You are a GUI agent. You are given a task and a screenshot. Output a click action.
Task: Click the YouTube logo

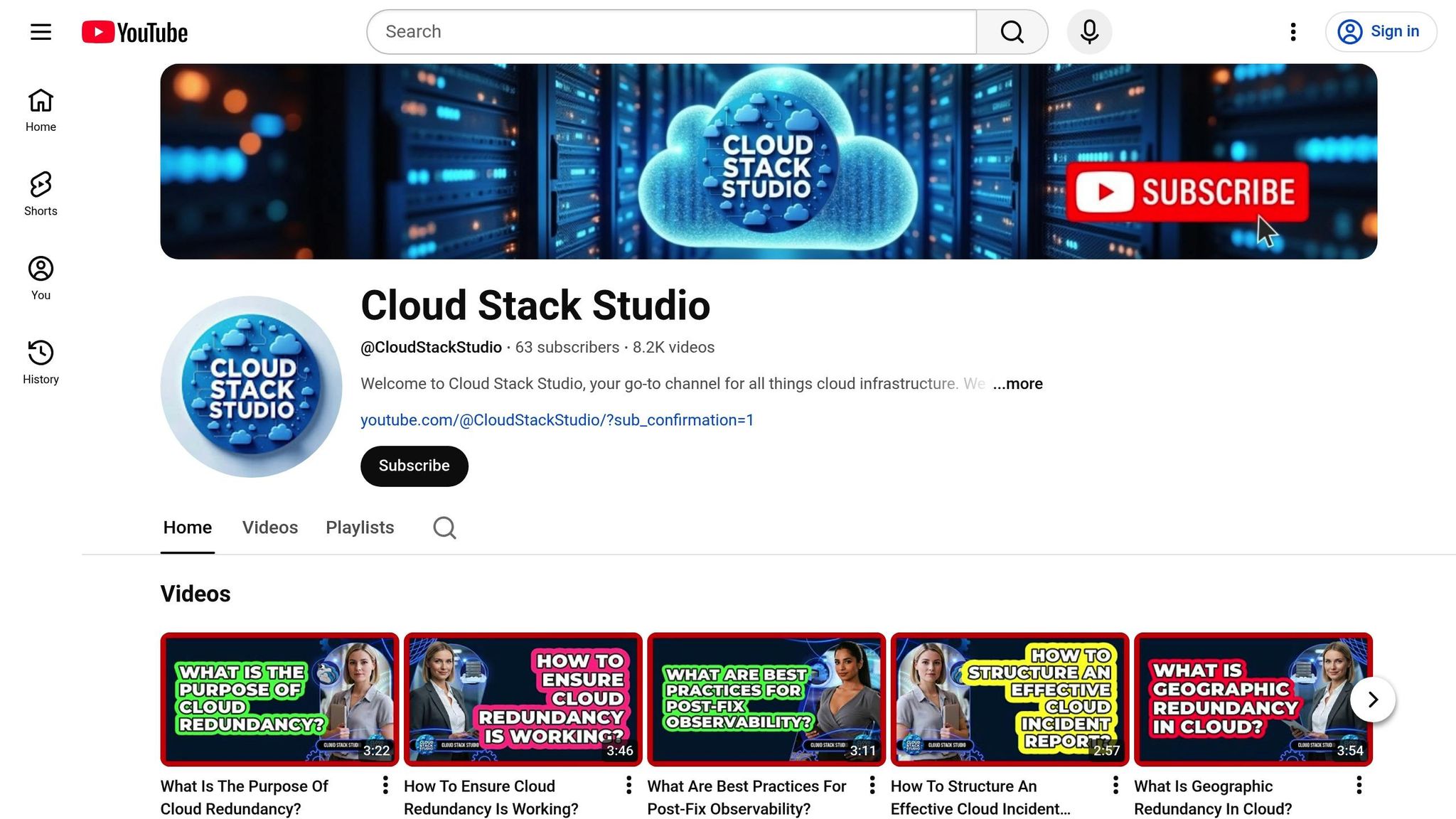pyautogui.click(x=135, y=32)
